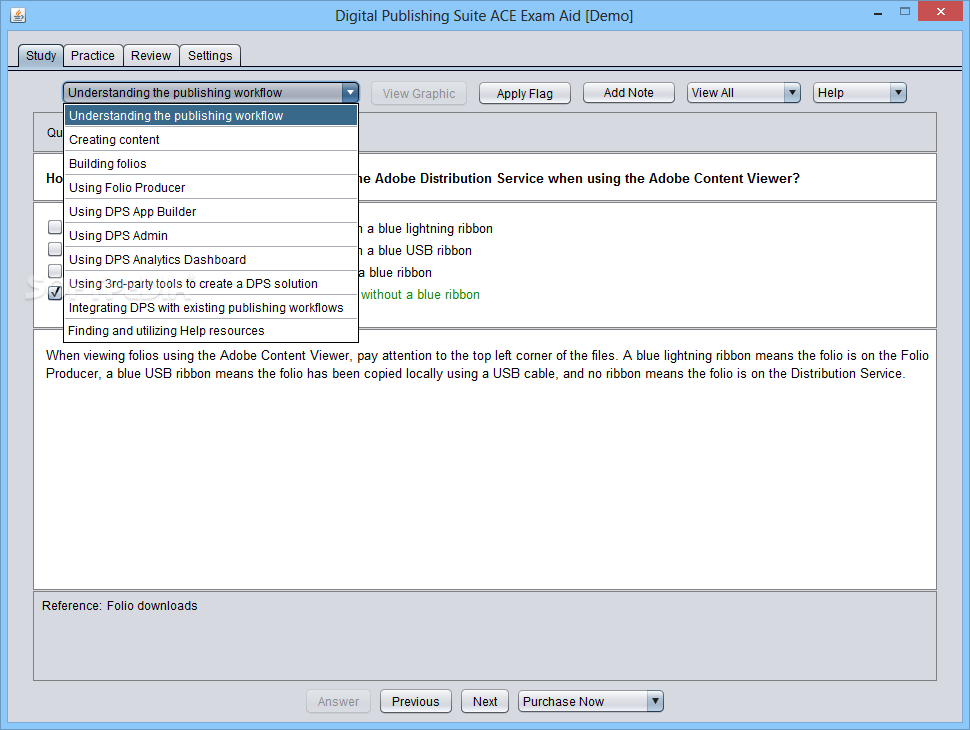970x730 pixels.
Task: Select 'Finding and utilizing Help resources'
Action: (x=211, y=331)
